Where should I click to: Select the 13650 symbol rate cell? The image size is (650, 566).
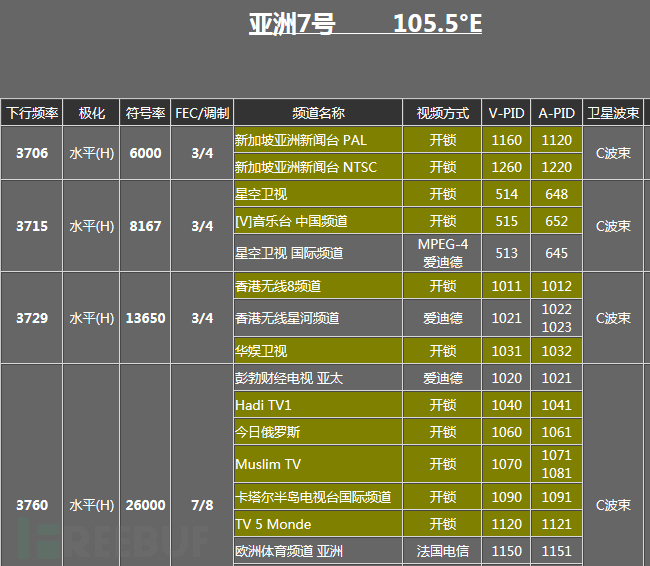point(145,318)
